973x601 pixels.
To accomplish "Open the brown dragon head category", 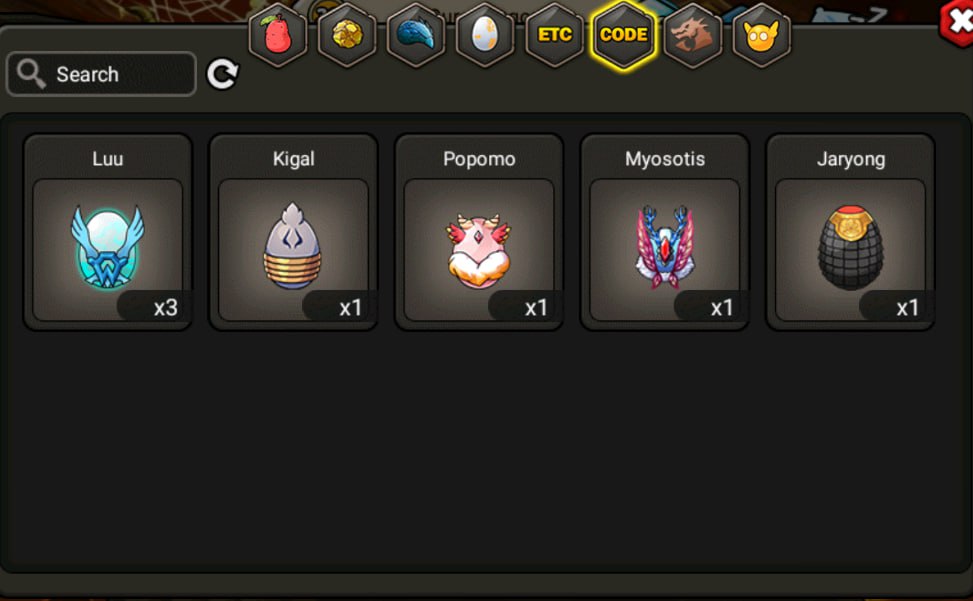I will 693,35.
